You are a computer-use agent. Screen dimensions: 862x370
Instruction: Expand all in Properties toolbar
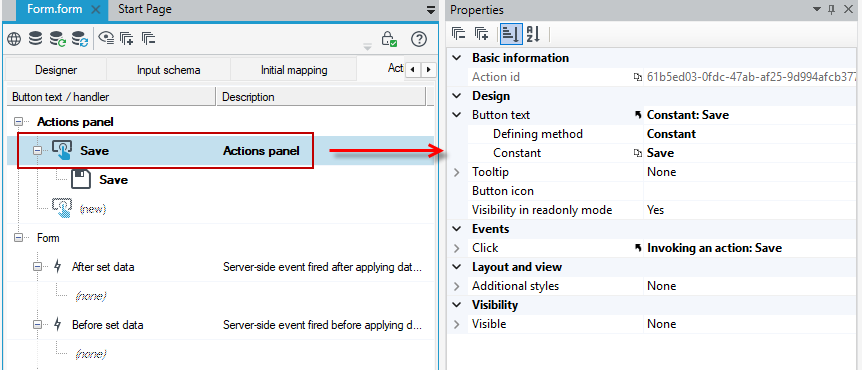(482, 34)
